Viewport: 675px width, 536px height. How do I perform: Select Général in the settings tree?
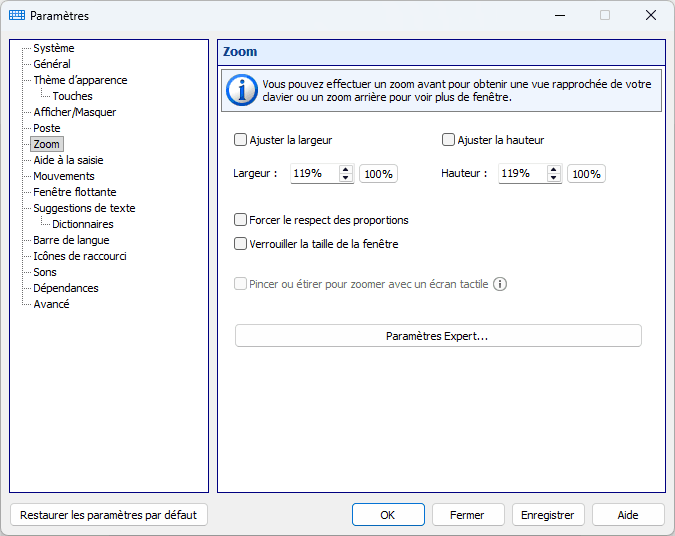coord(52,64)
